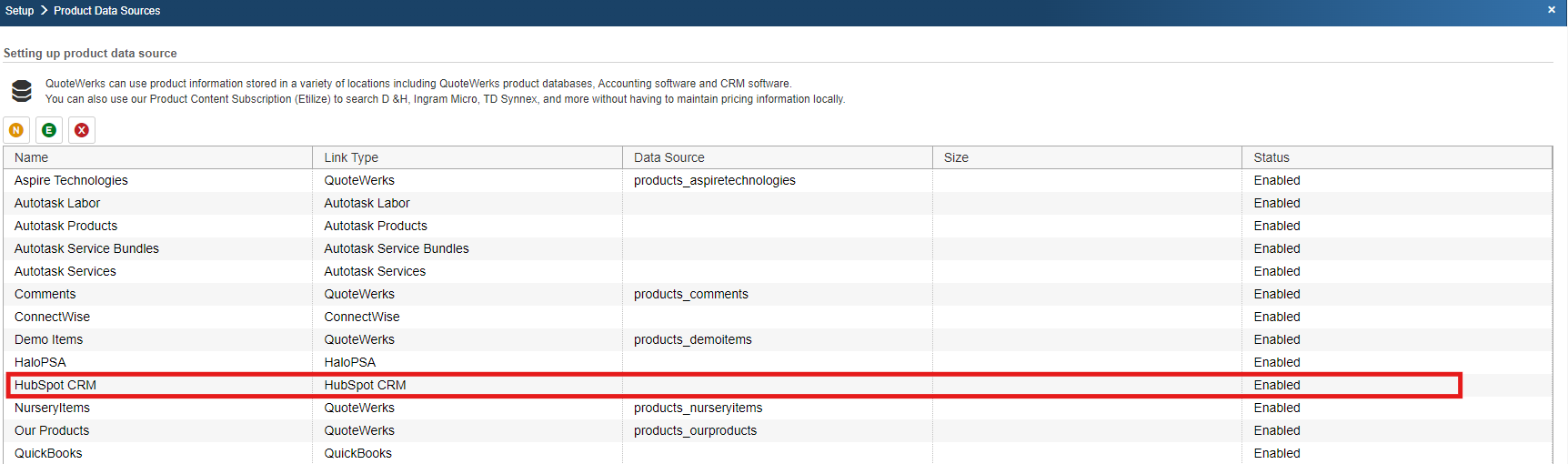
Task: Click the Product Data Sources breadcrumb
Action: click(x=106, y=11)
